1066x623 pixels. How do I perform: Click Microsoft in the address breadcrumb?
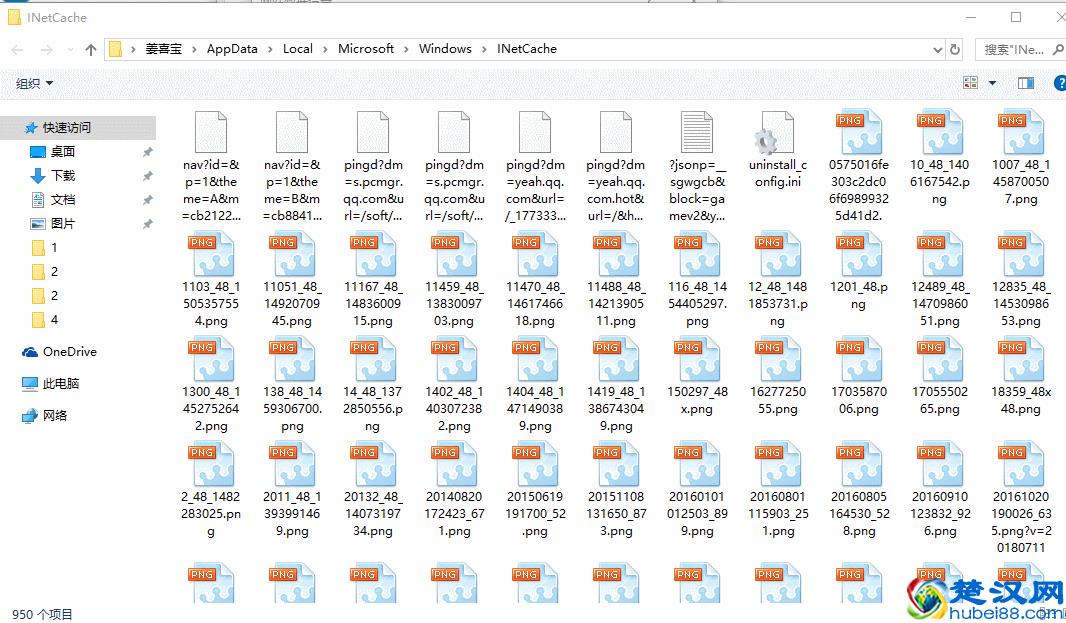point(366,49)
